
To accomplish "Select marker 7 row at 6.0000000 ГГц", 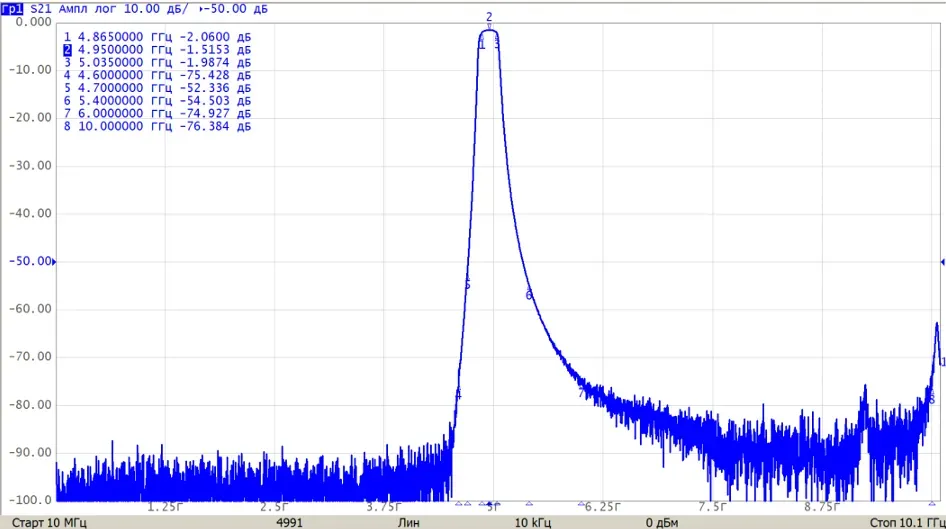I will tap(157, 113).
